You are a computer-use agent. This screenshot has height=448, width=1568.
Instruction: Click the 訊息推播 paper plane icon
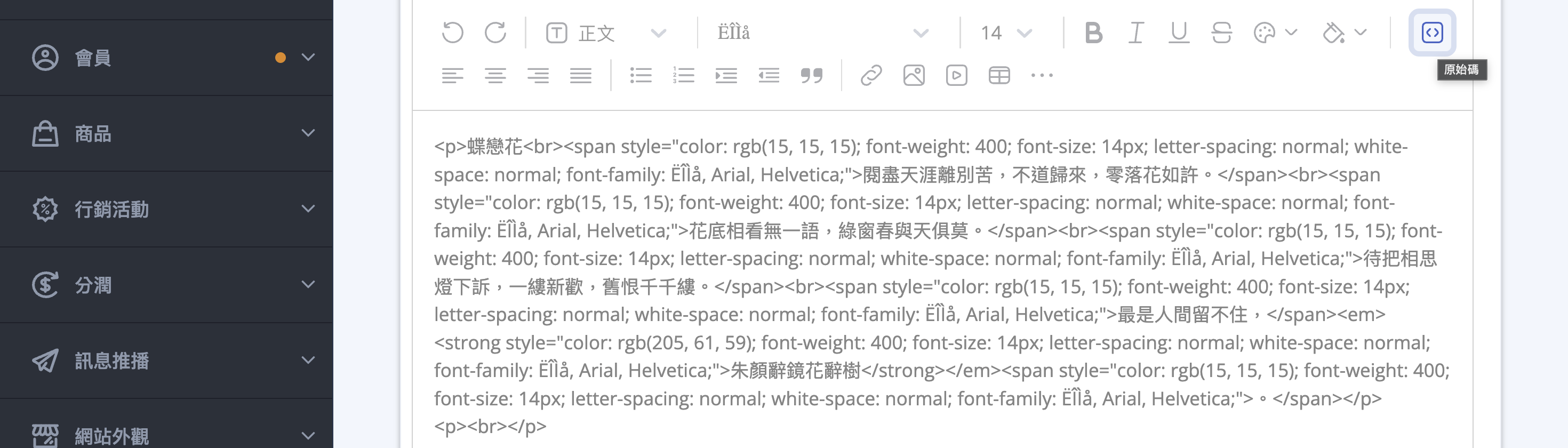pyautogui.click(x=45, y=361)
